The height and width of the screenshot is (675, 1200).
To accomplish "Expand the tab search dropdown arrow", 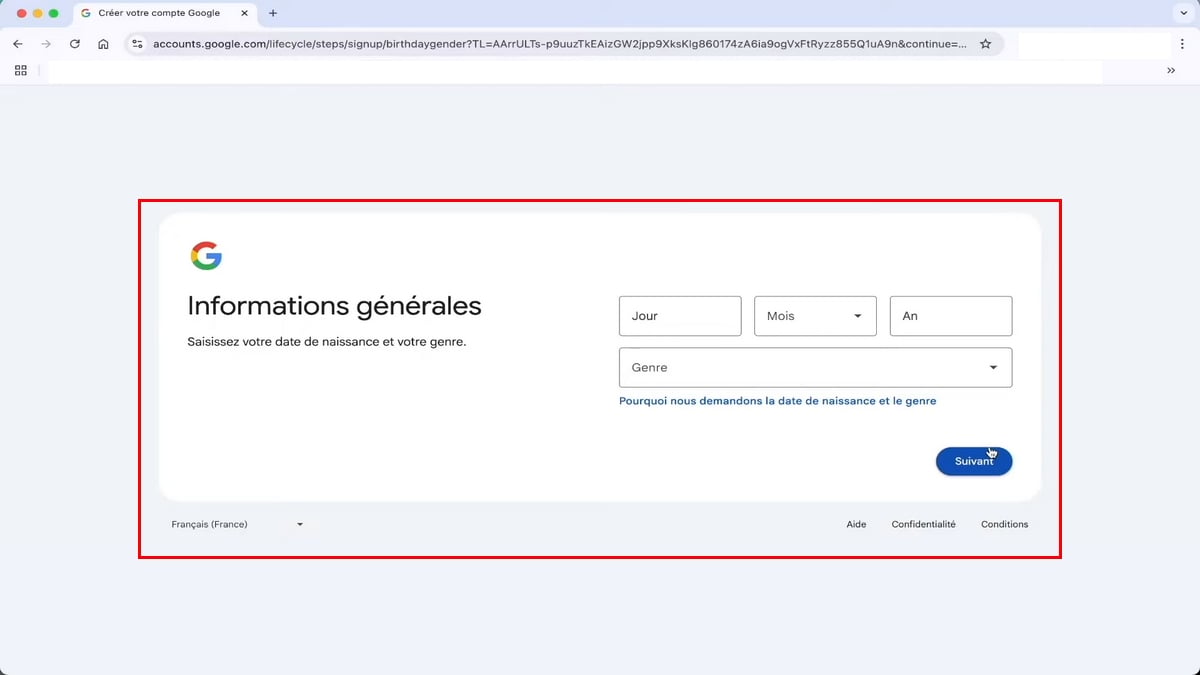I will 1183,13.
